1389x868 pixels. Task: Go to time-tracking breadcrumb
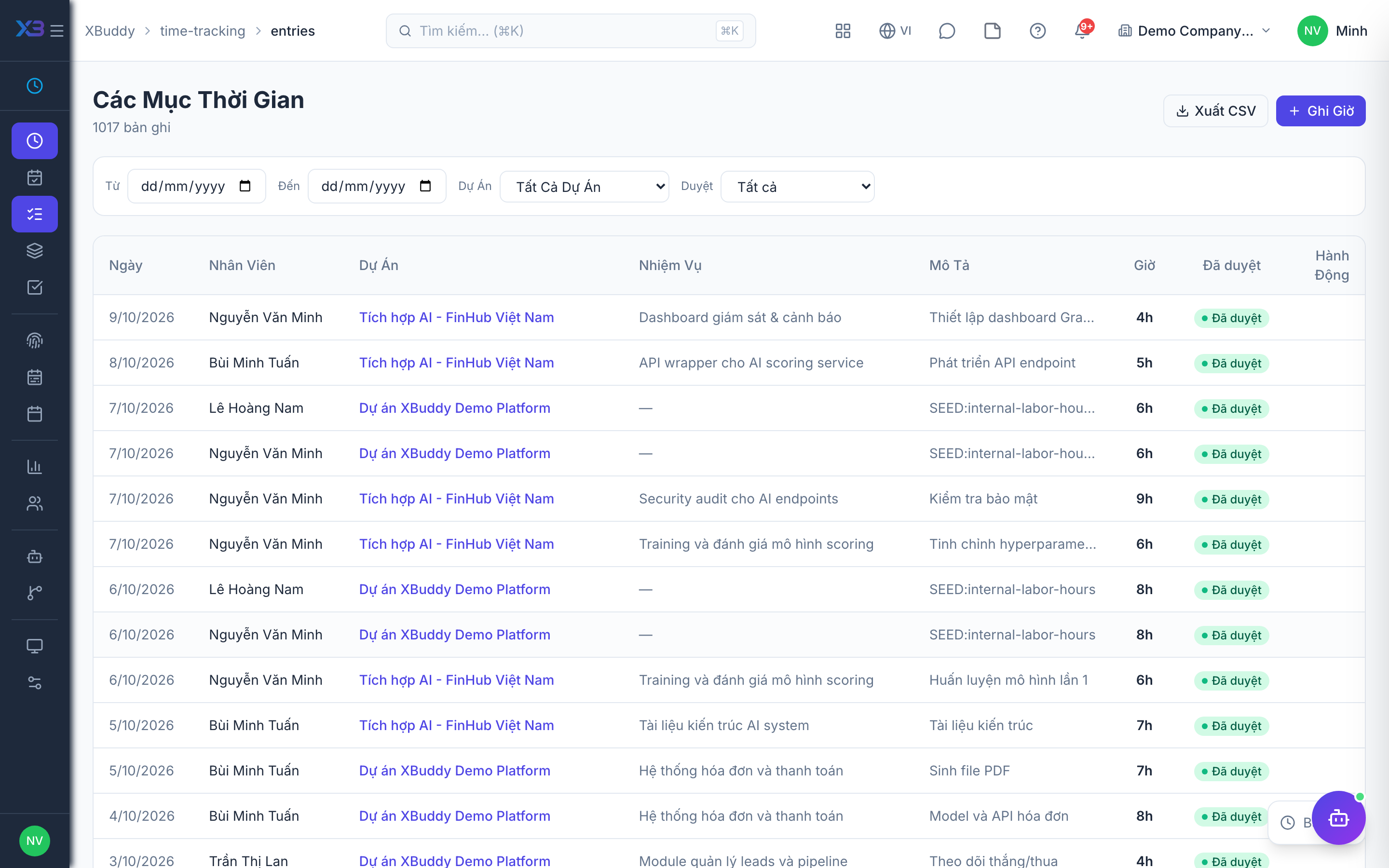(202, 30)
